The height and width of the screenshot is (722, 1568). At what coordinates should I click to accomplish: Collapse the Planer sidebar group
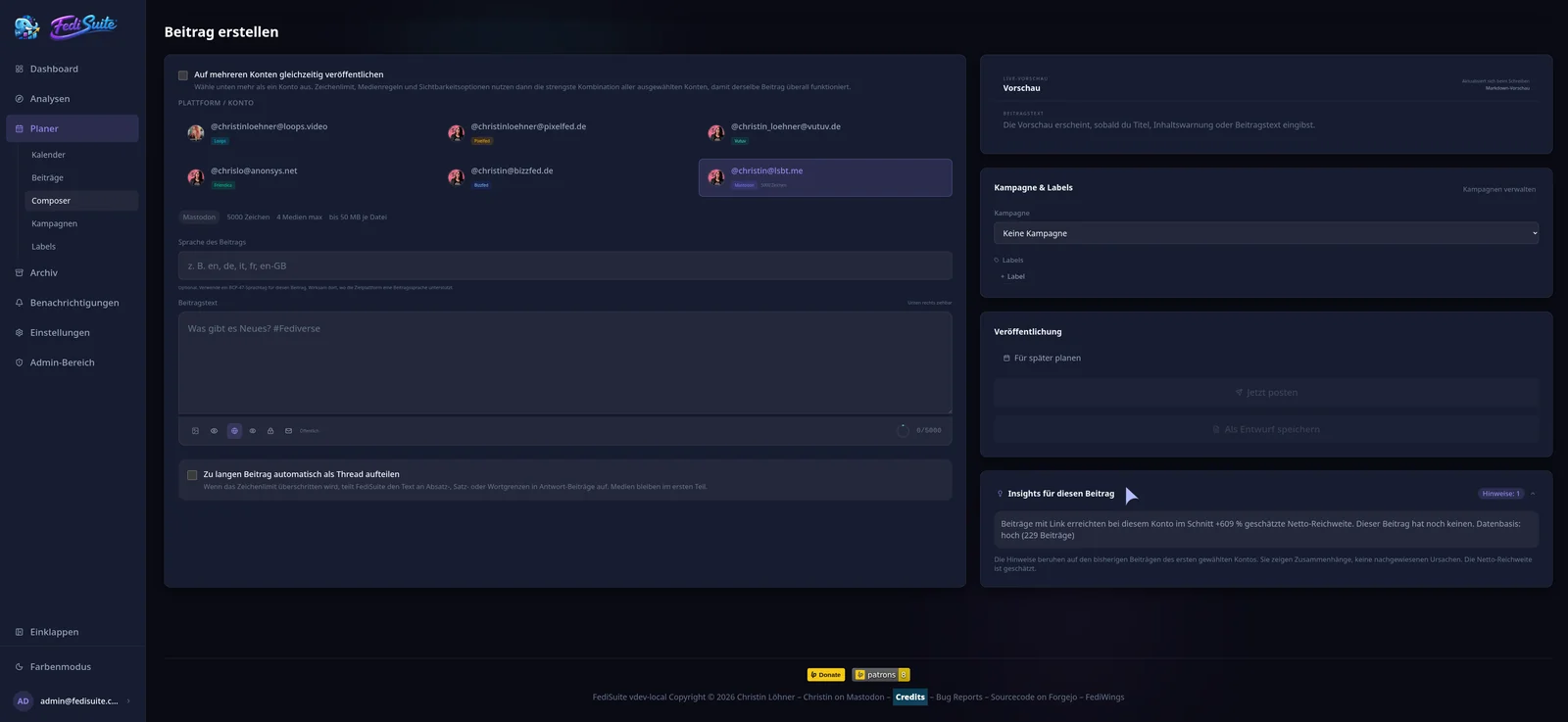(73, 128)
